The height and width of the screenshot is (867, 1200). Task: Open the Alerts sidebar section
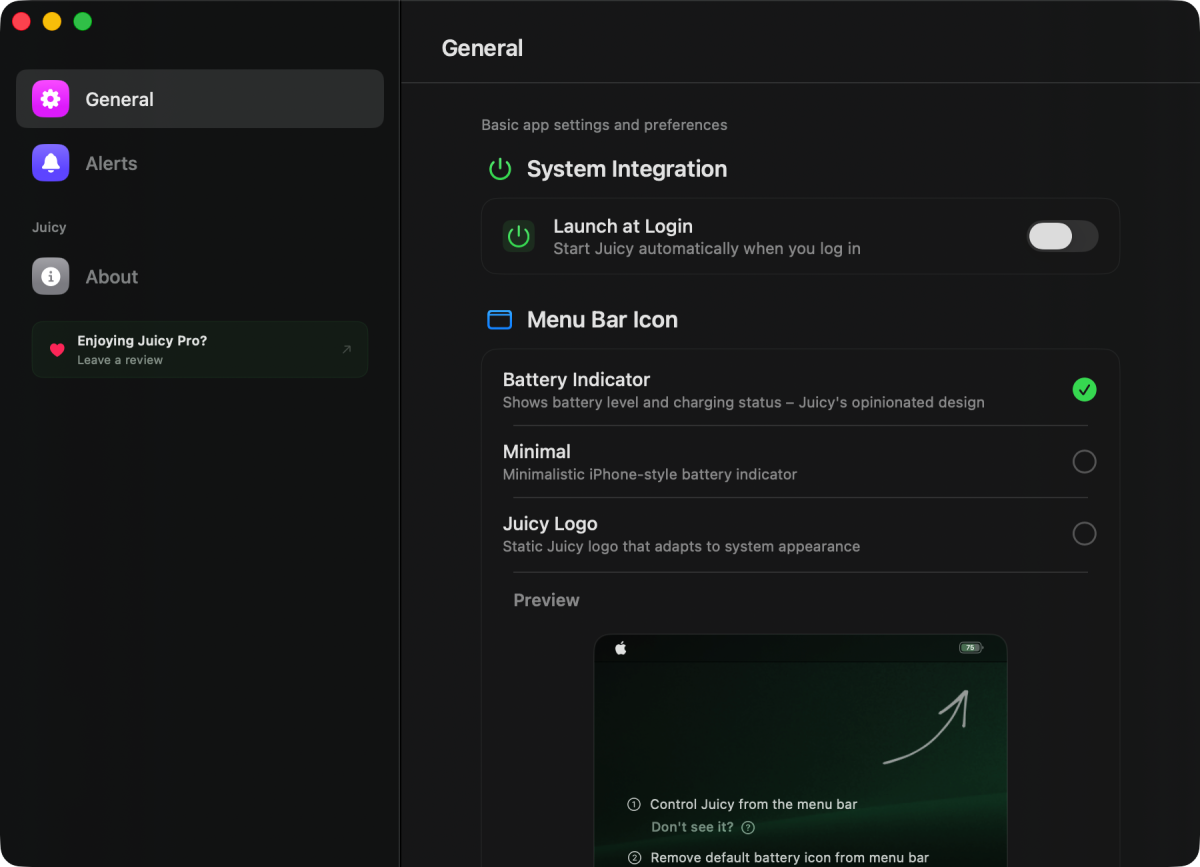pos(111,163)
